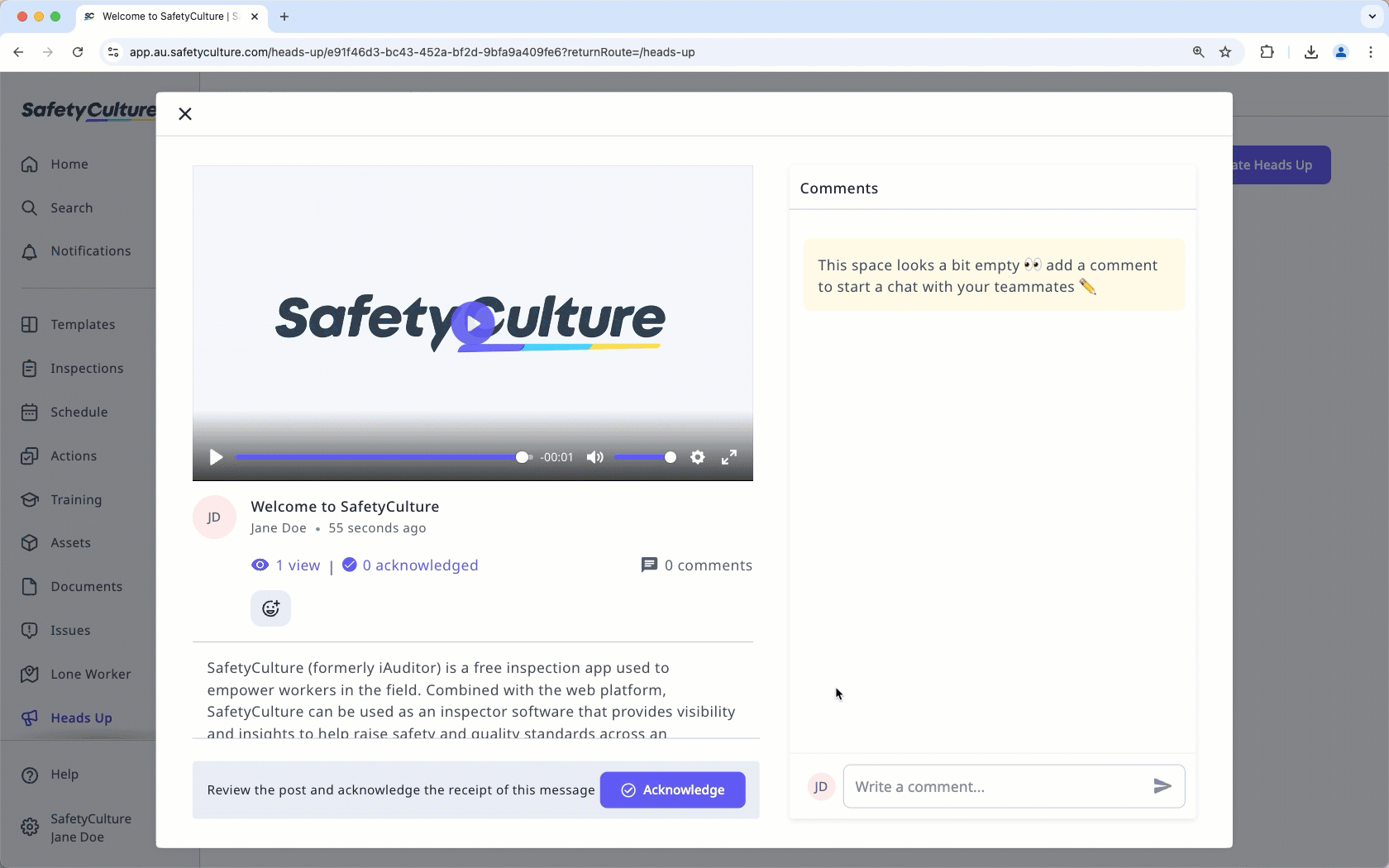Click the SafetyCulture logo
The width and height of the screenshot is (1389, 868).
coord(88,111)
